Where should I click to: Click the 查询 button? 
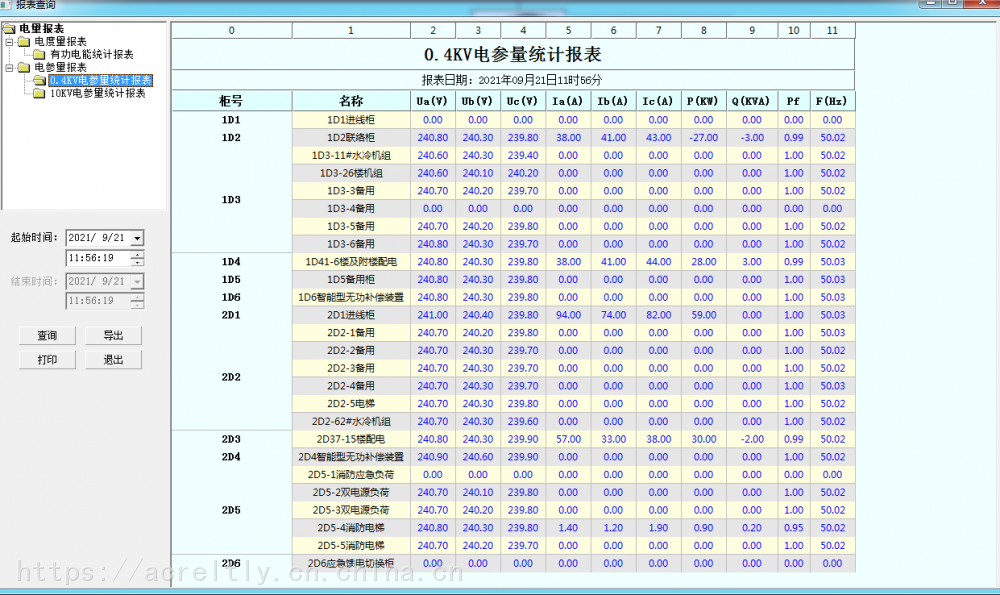[x=47, y=335]
